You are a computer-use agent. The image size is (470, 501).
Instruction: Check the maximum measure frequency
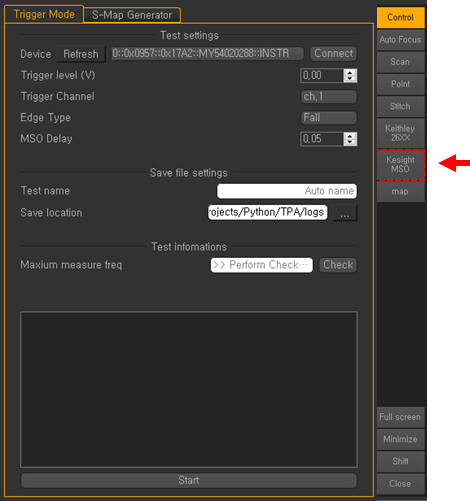(x=338, y=265)
